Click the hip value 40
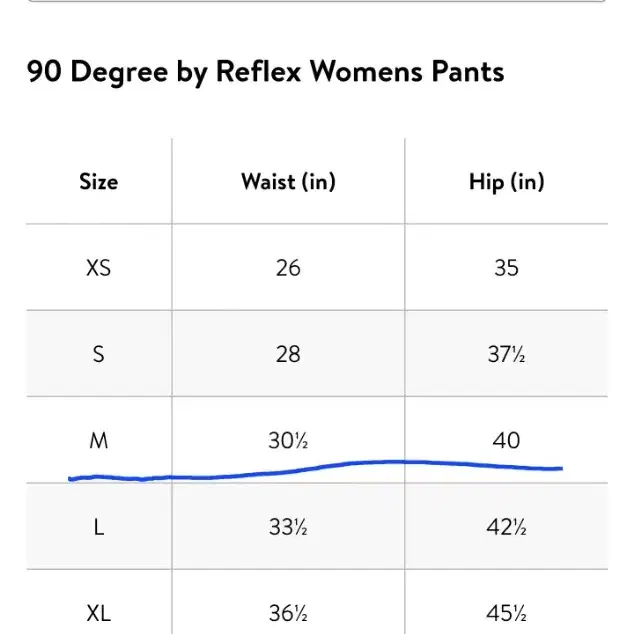 [506, 440]
